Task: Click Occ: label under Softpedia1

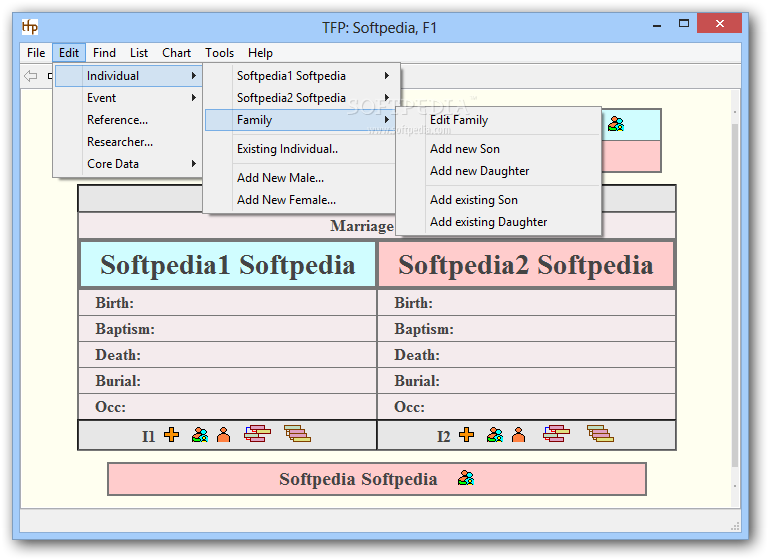Action: tap(110, 407)
